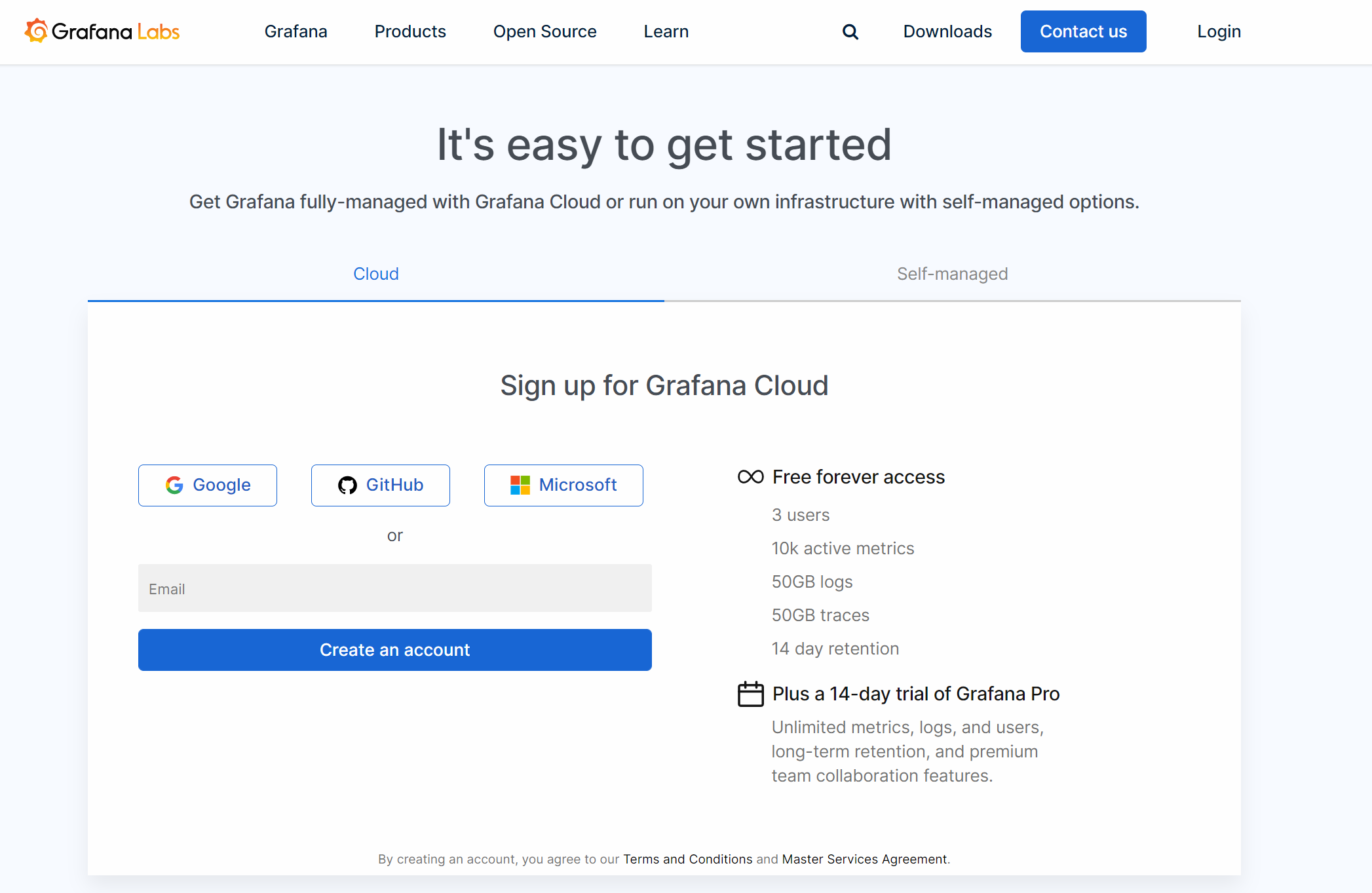Click the Grafana Labs logo
1372x893 pixels.
click(102, 31)
